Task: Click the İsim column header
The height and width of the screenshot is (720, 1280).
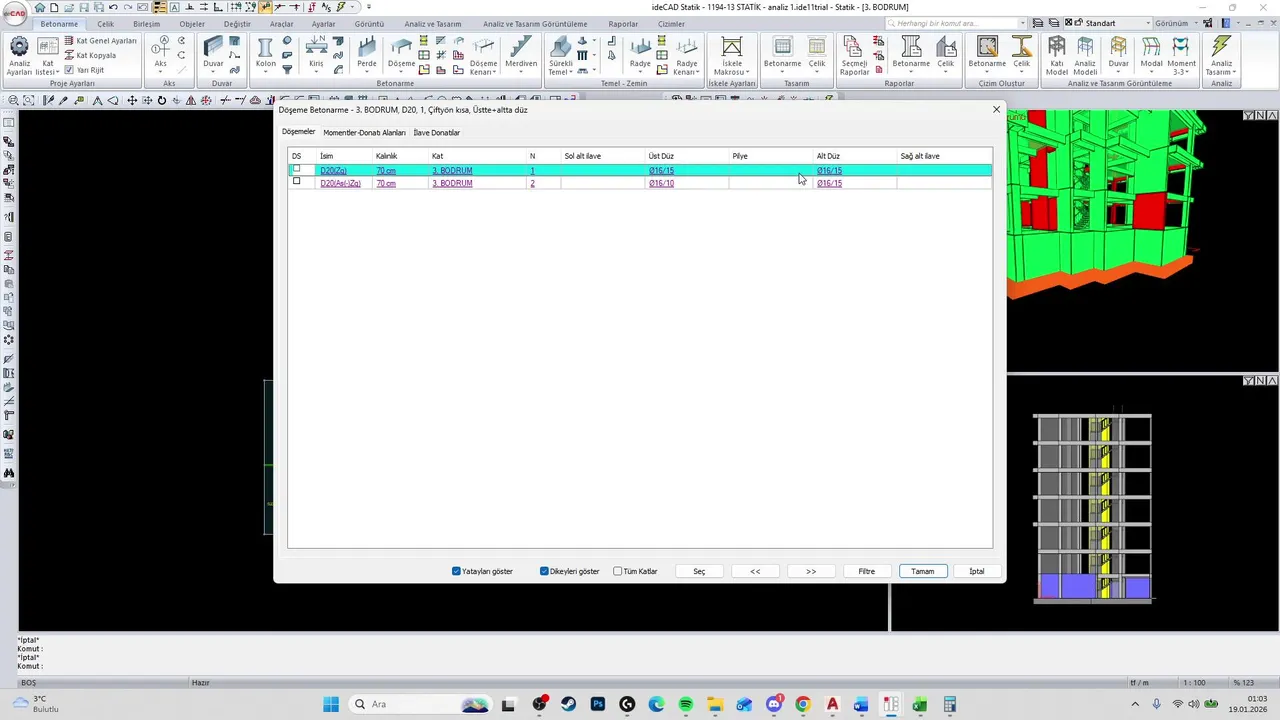Action: coord(327,156)
